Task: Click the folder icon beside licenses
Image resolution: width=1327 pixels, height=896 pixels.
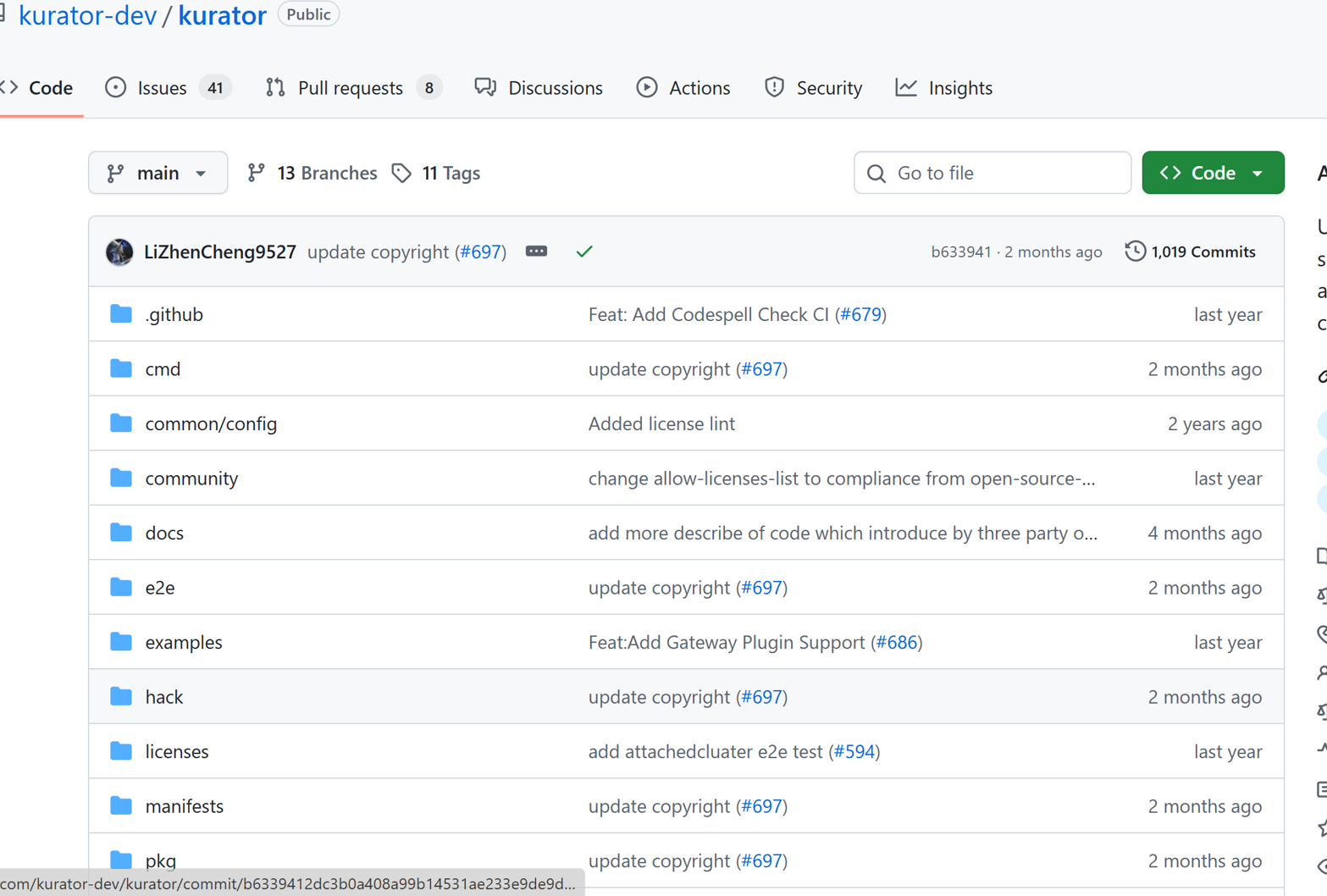Action: tap(121, 751)
